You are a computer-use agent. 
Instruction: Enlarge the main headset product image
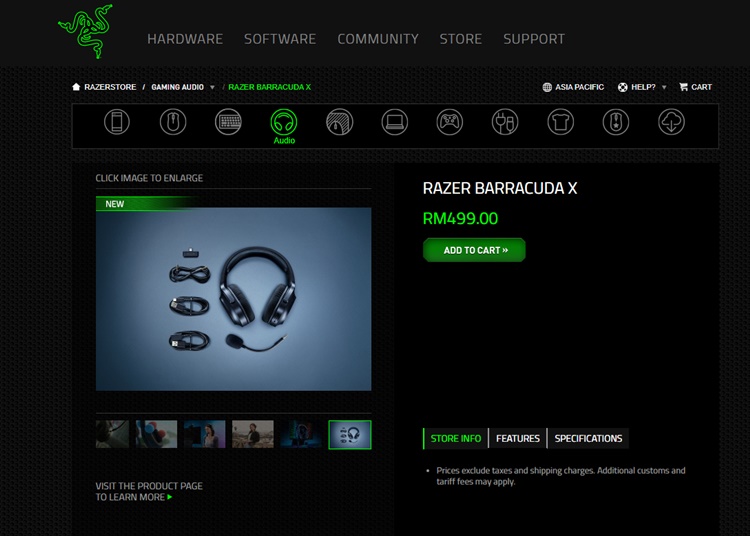(233, 299)
